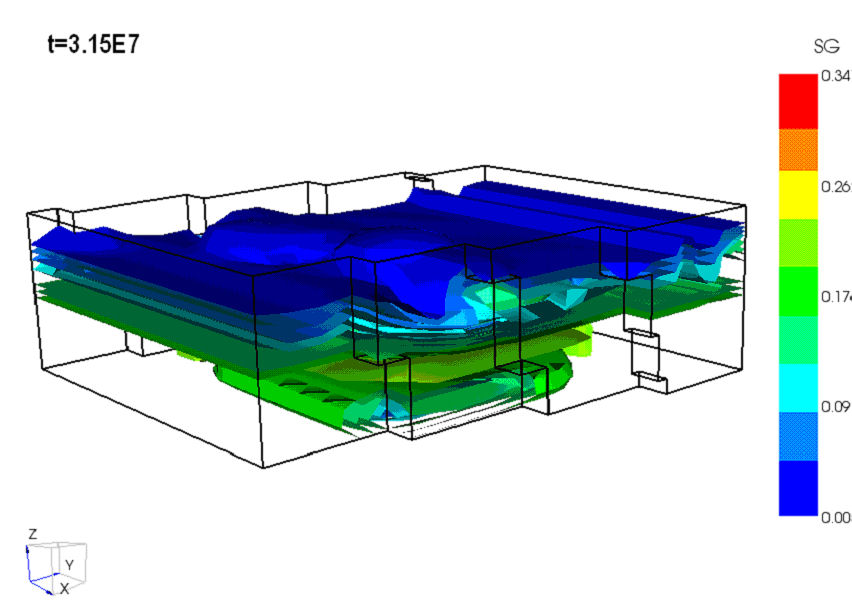Click the 0.34 maximum legend value
This screenshot has width=852, height=606.
click(x=835, y=76)
